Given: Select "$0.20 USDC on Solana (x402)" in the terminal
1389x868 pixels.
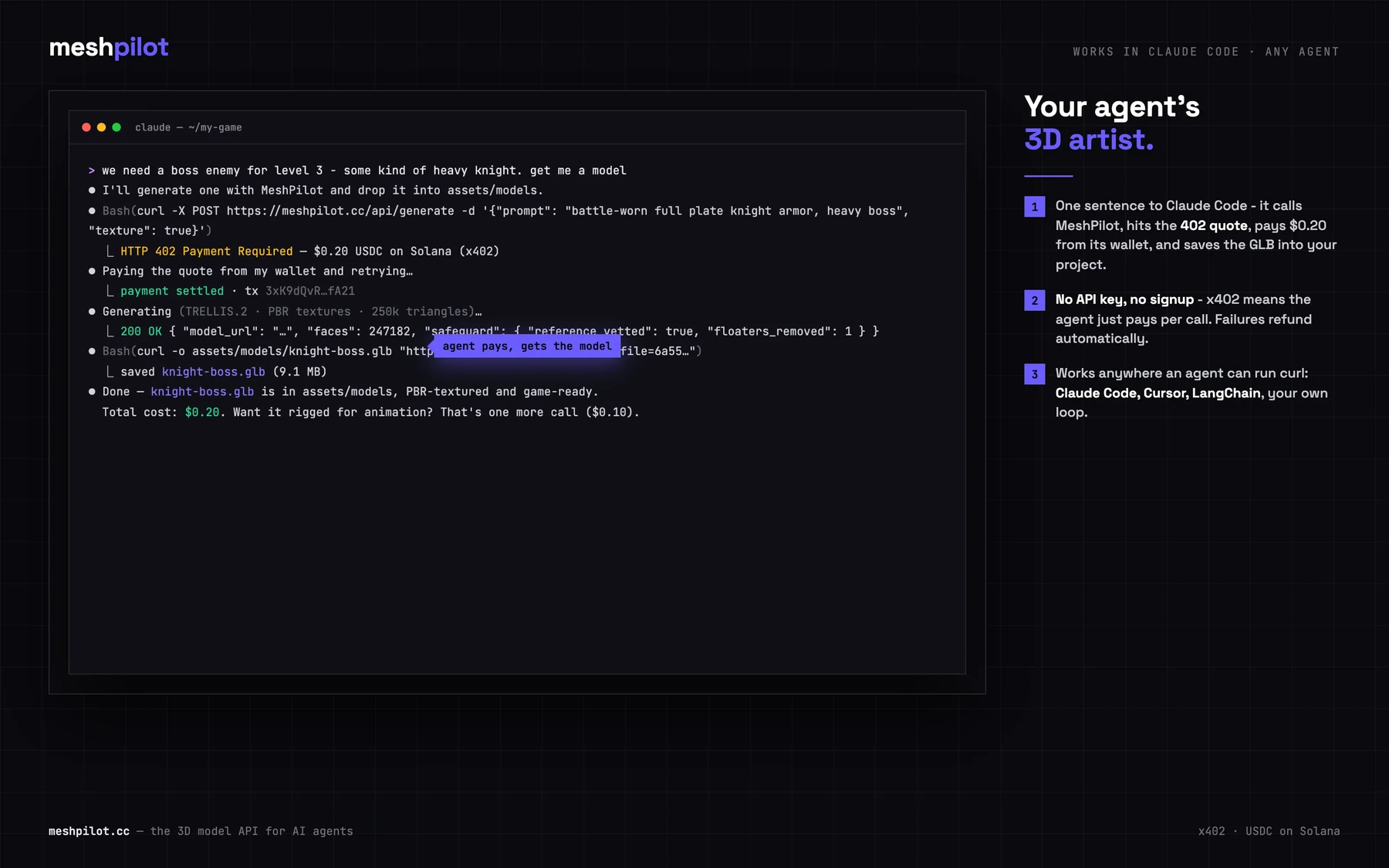Looking at the screenshot, I should (x=407, y=252).
